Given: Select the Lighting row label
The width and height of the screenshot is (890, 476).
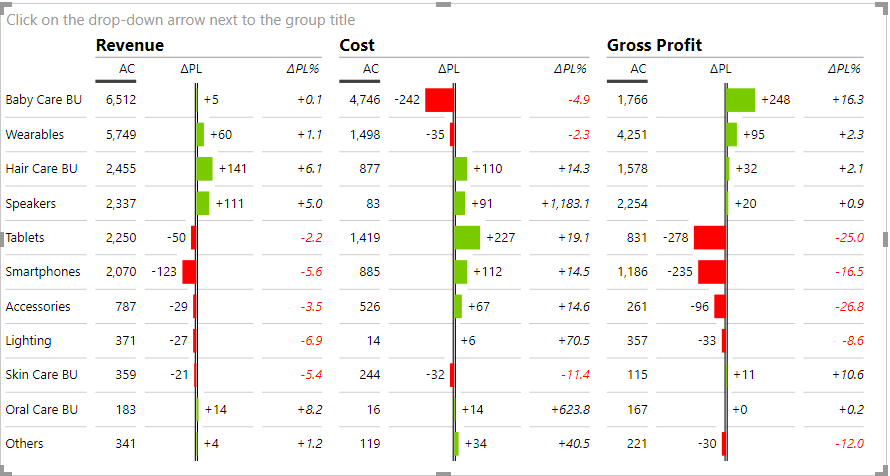Looking at the screenshot, I should point(28,340).
